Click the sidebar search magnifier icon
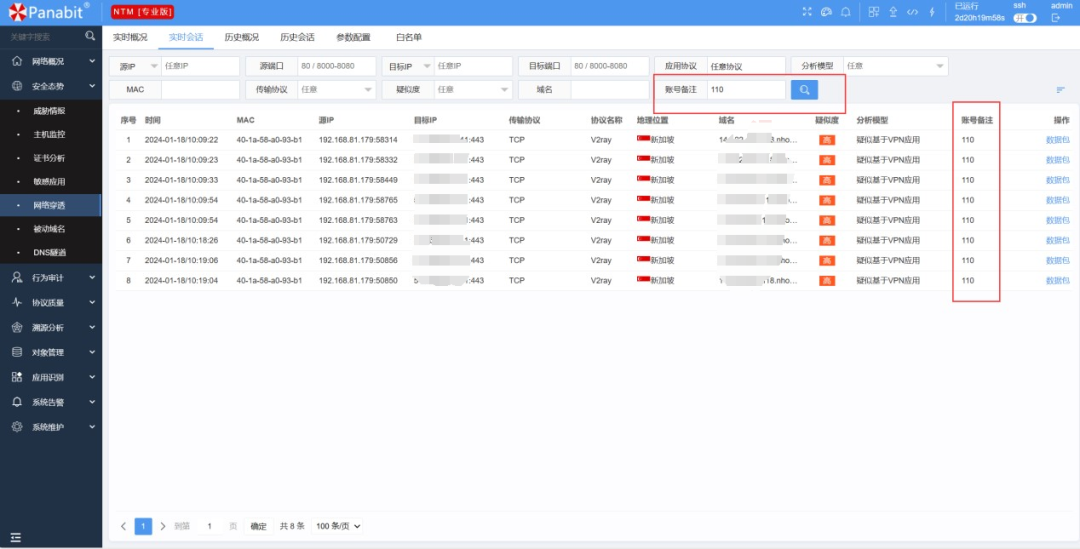1080x549 pixels. (90, 36)
